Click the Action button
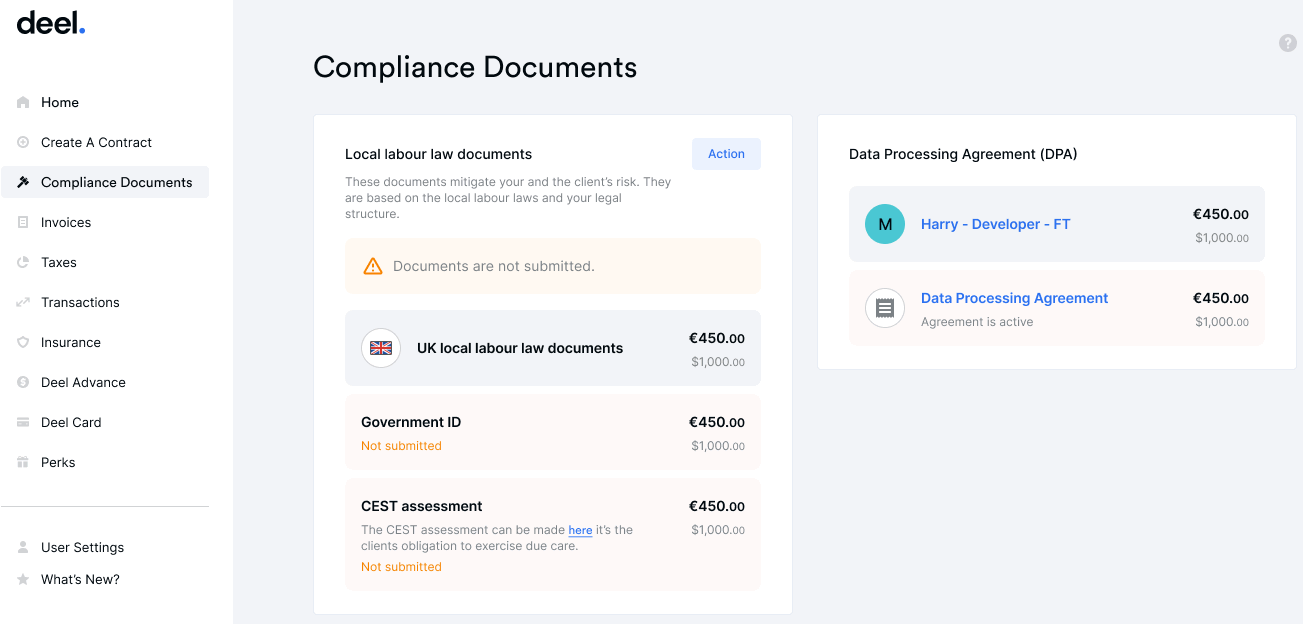 (x=726, y=154)
